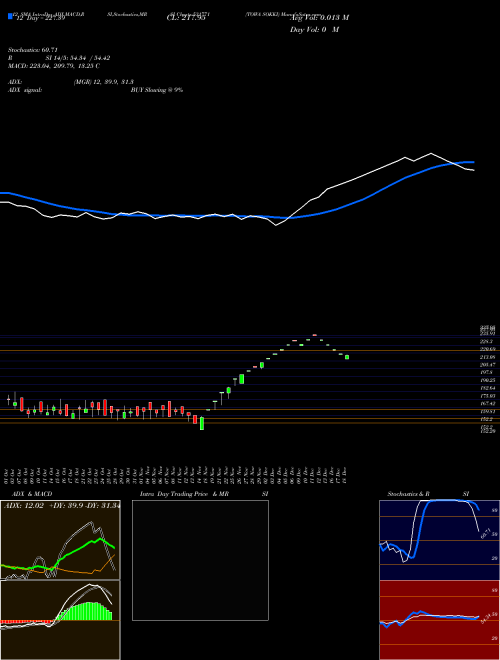Click the 'ADX signal:' label
Image resolution: width=500 pixels, height=660 pixels.
(25, 90)
